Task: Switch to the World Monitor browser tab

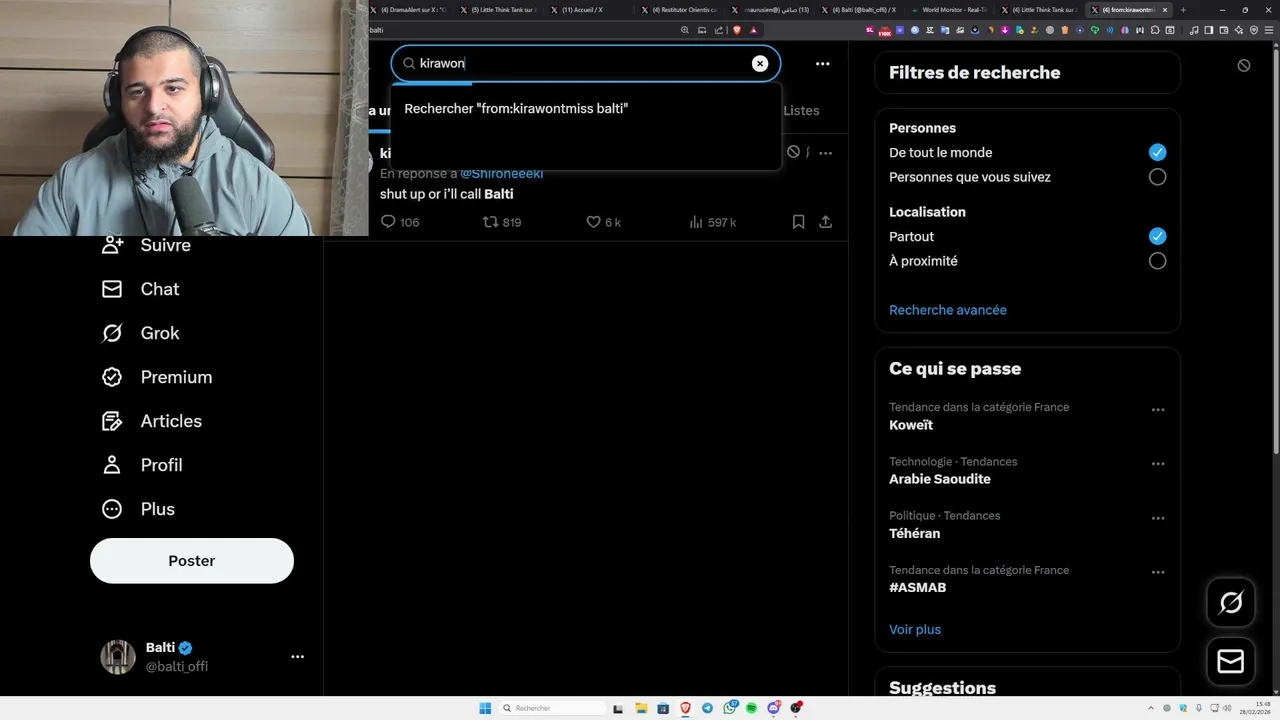Action: coord(948,9)
